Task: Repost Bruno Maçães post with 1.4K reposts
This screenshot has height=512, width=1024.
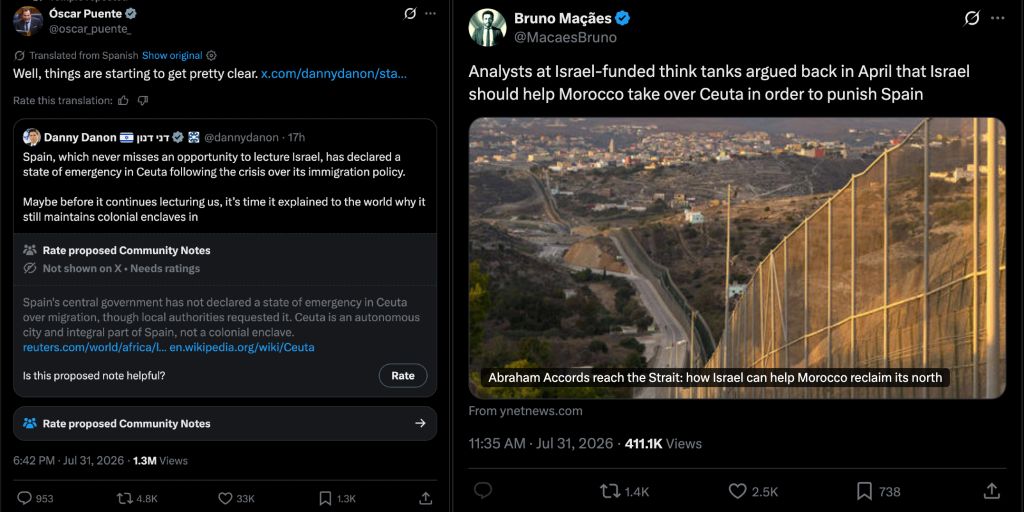Action: click(609, 491)
